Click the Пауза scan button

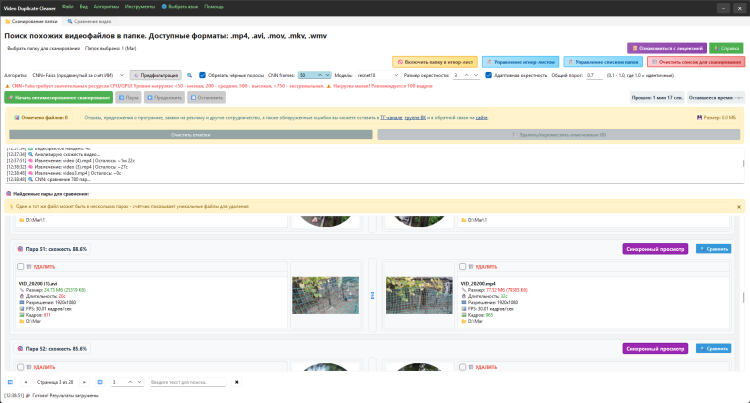pos(128,98)
